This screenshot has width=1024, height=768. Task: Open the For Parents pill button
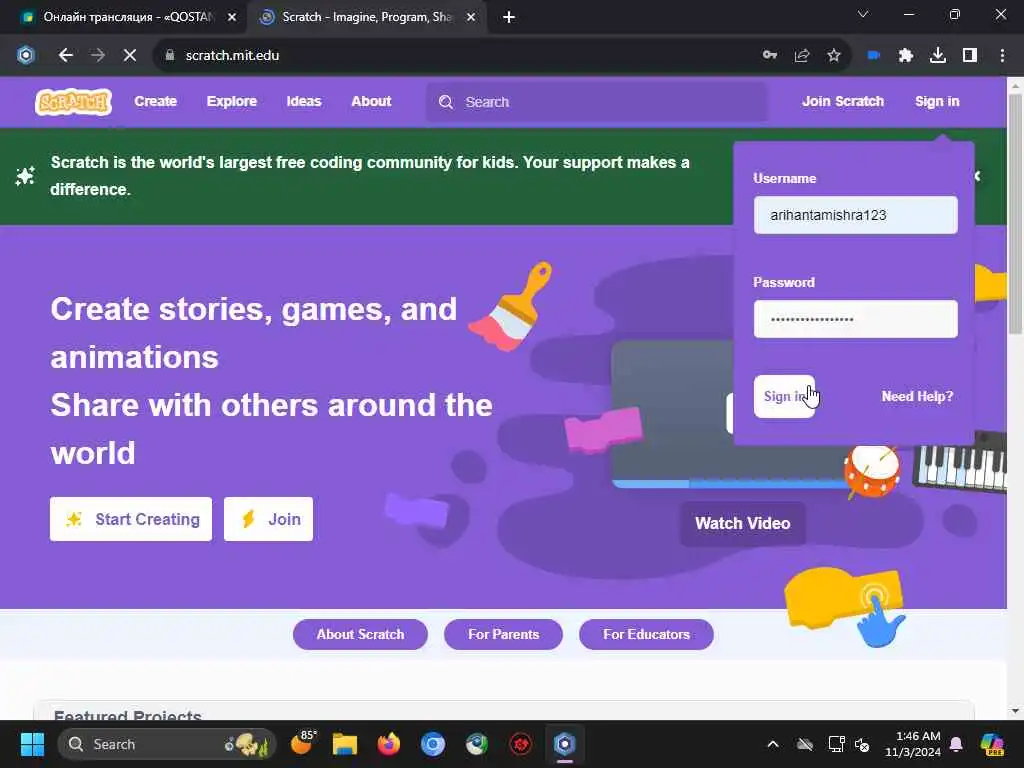point(504,634)
